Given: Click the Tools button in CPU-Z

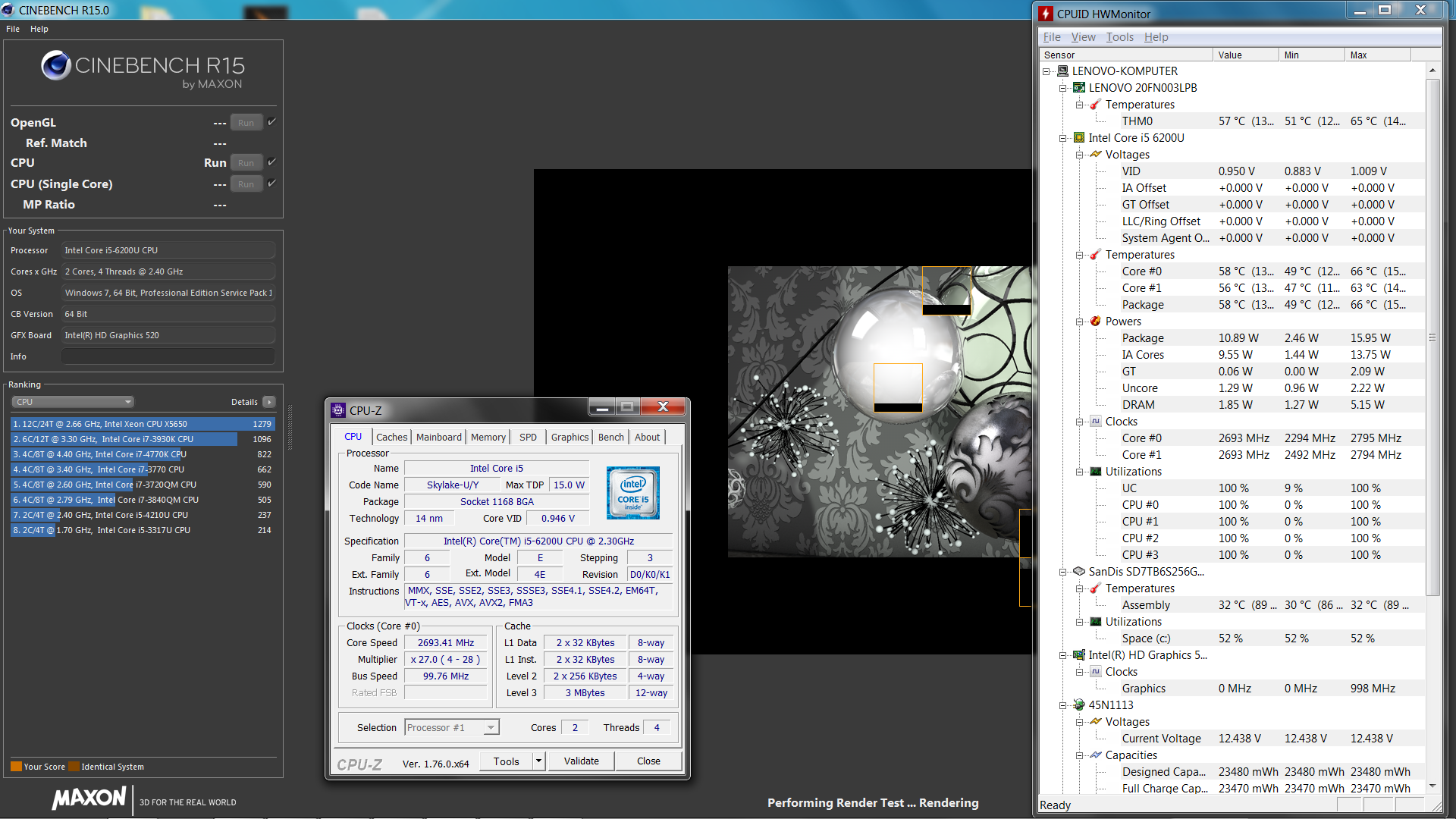Looking at the screenshot, I should pyautogui.click(x=507, y=761).
